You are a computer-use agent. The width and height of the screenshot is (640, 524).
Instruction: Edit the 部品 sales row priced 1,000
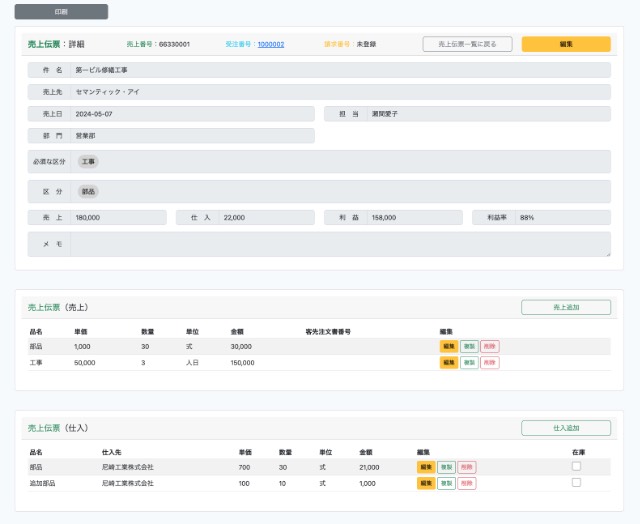pyautogui.click(x=449, y=346)
